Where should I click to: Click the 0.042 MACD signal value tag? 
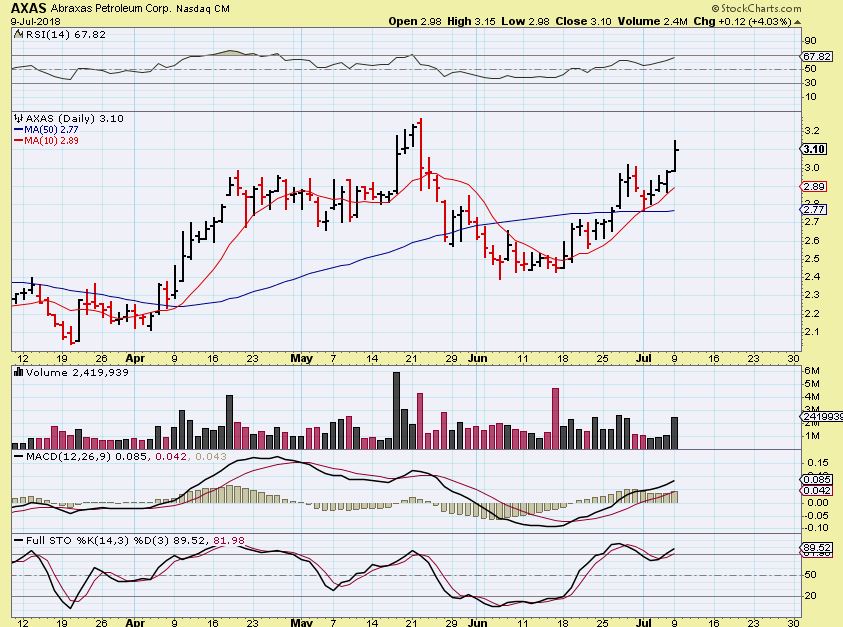(817, 490)
